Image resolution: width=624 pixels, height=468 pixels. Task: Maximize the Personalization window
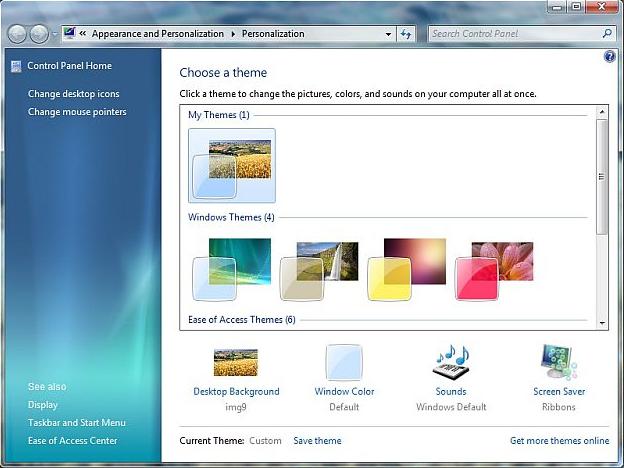click(x=576, y=7)
